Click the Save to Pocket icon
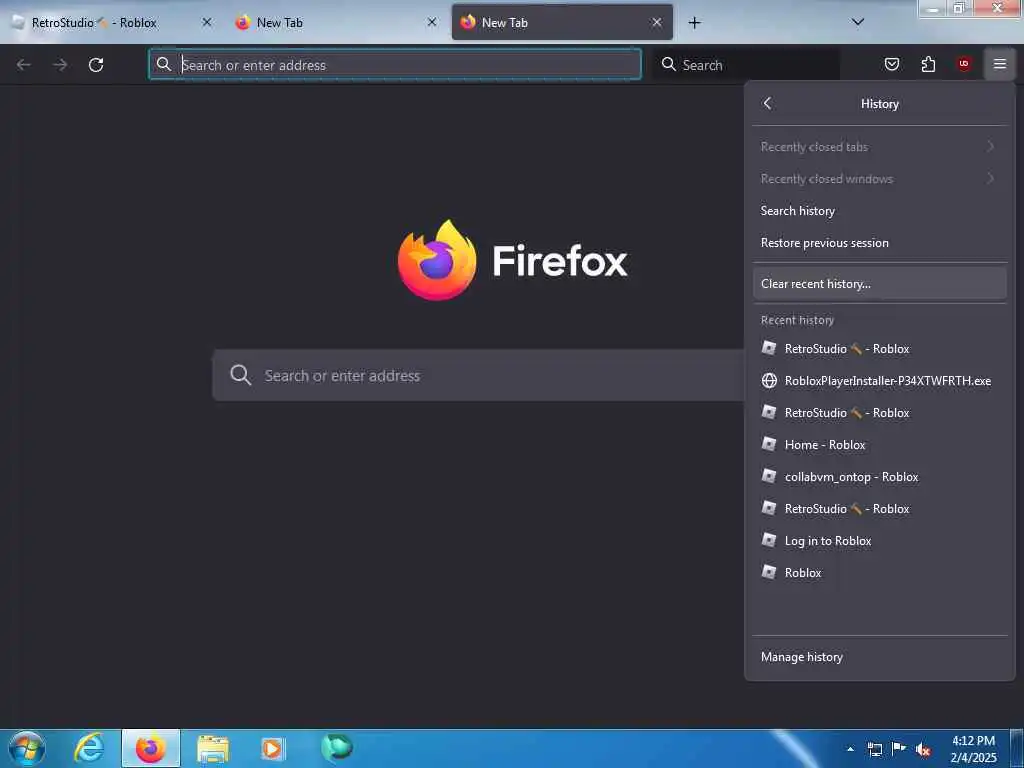This screenshot has height=768, width=1024. [x=891, y=64]
